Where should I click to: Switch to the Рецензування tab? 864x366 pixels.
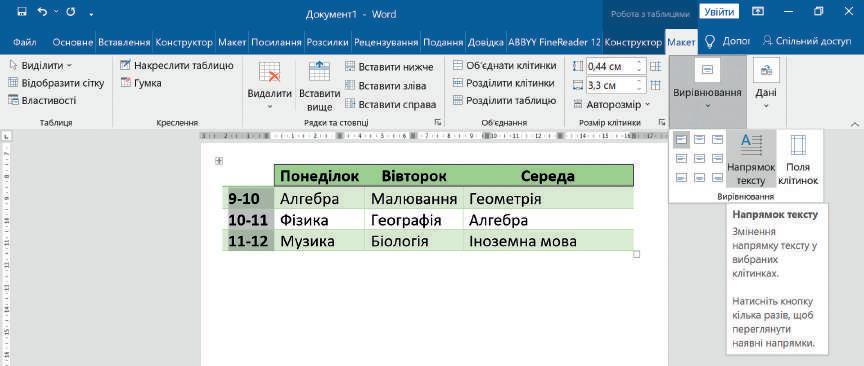(x=386, y=42)
